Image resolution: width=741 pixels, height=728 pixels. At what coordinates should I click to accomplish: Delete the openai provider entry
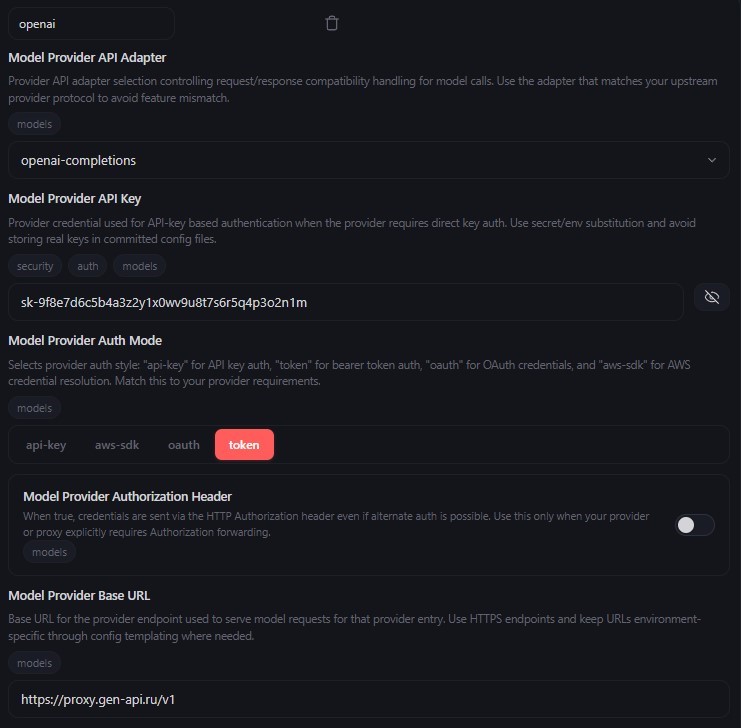coord(332,23)
